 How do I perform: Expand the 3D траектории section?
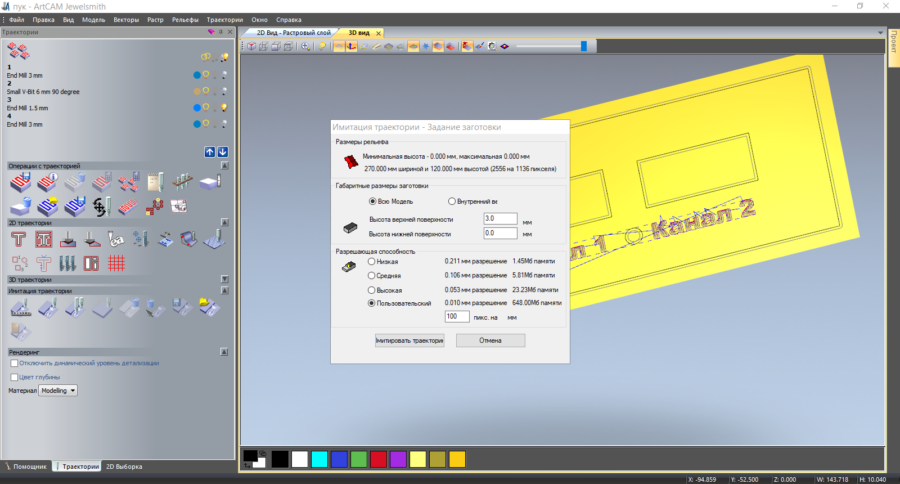click(x=224, y=279)
